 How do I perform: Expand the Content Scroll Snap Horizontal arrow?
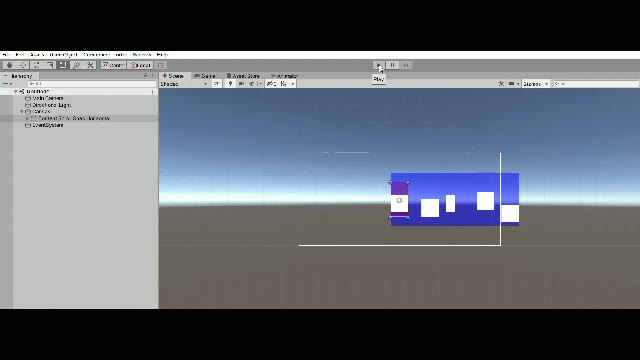[27, 118]
